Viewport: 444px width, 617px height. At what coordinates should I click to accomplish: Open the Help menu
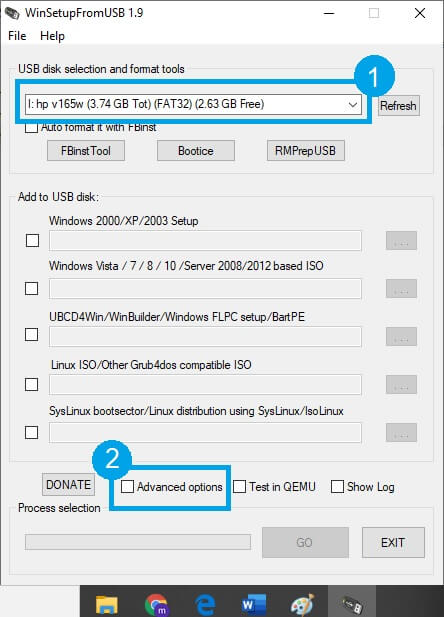click(52, 36)
